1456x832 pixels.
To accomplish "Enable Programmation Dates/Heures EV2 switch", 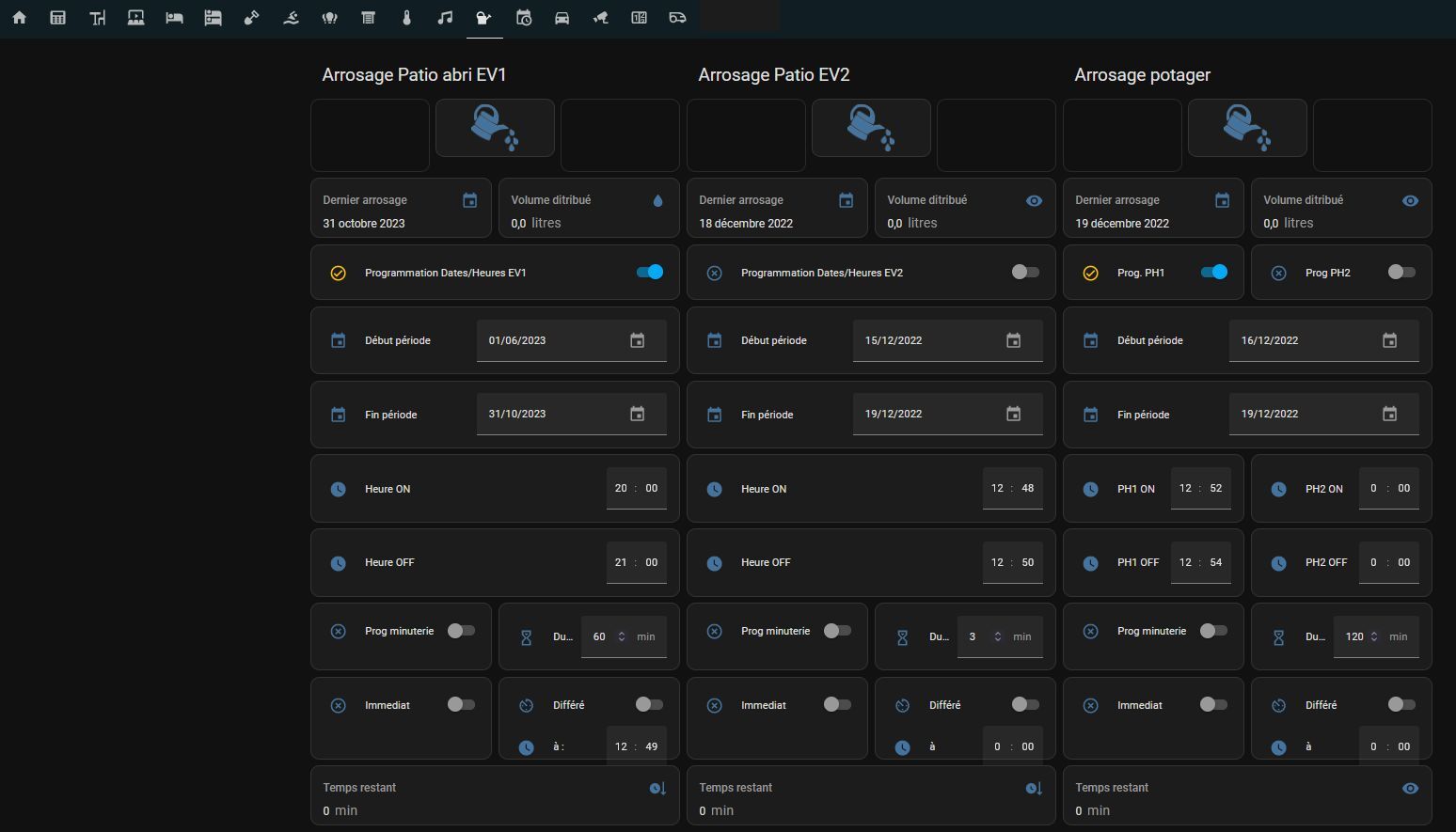I will tap(1025, 273).
